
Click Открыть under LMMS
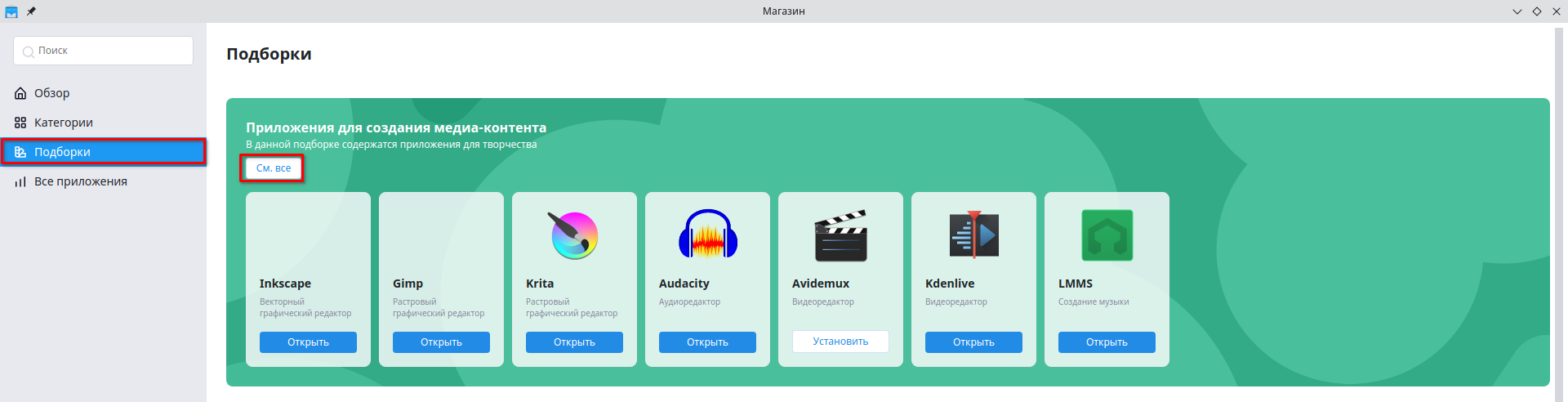[1107, 342]
